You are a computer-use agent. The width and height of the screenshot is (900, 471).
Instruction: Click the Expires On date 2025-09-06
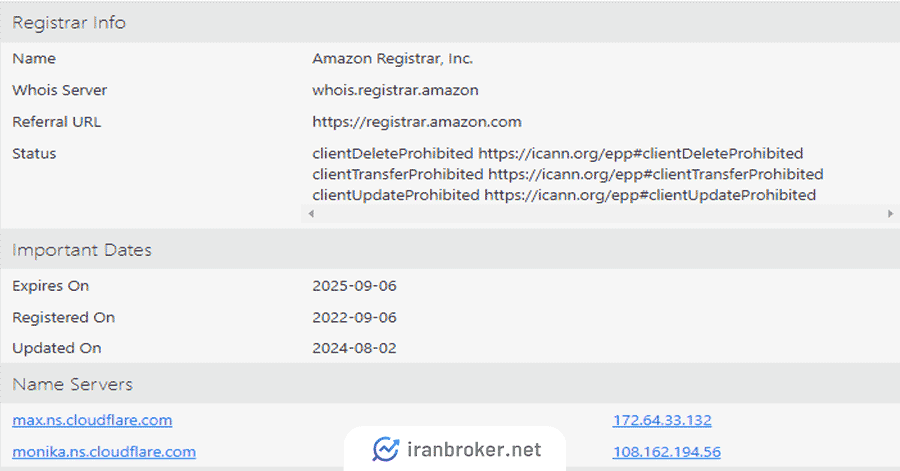tap(354, 286)
